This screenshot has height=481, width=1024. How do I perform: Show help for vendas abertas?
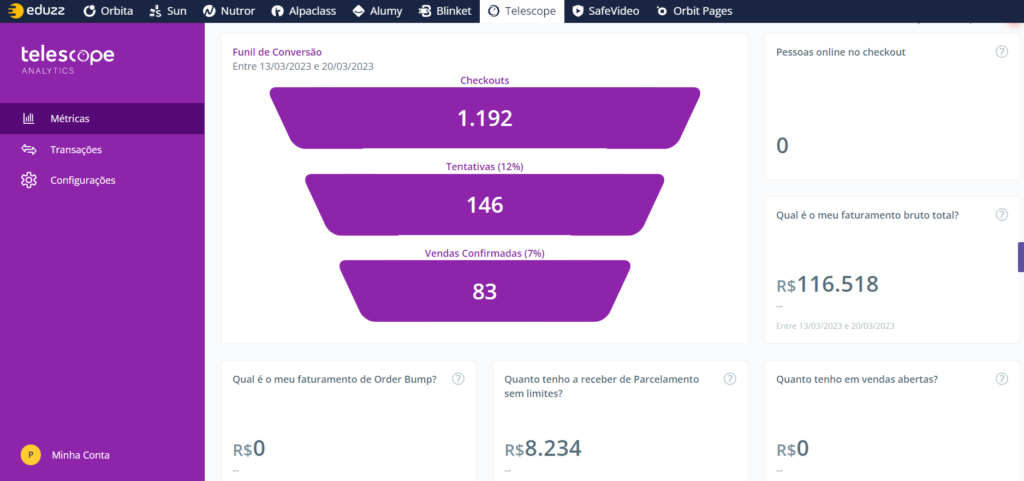tap(1001, 379)
